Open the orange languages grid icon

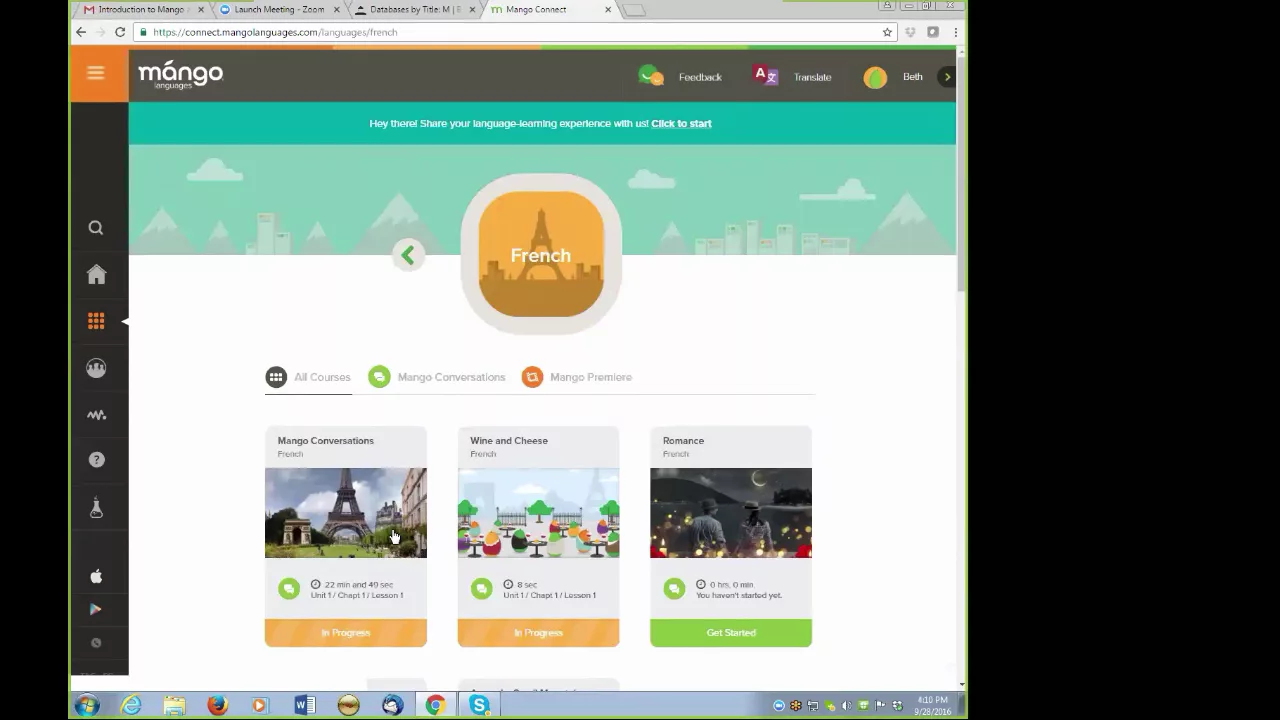tap(96, 321)
